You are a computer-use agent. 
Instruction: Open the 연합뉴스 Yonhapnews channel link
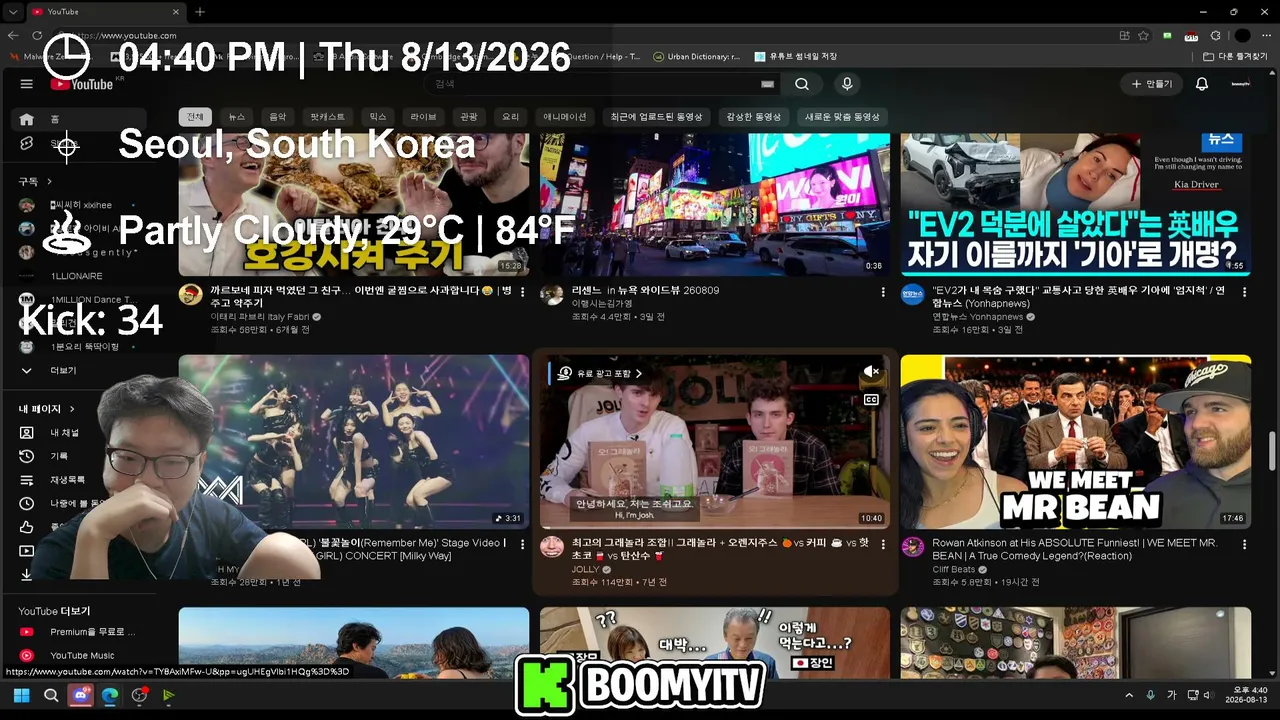pos(977,317)
